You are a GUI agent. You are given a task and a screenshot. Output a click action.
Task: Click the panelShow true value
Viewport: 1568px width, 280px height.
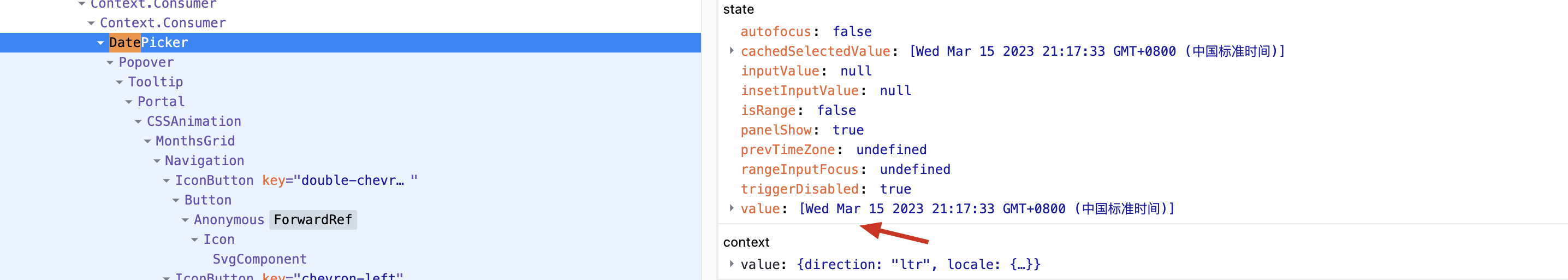coord(848,130)
